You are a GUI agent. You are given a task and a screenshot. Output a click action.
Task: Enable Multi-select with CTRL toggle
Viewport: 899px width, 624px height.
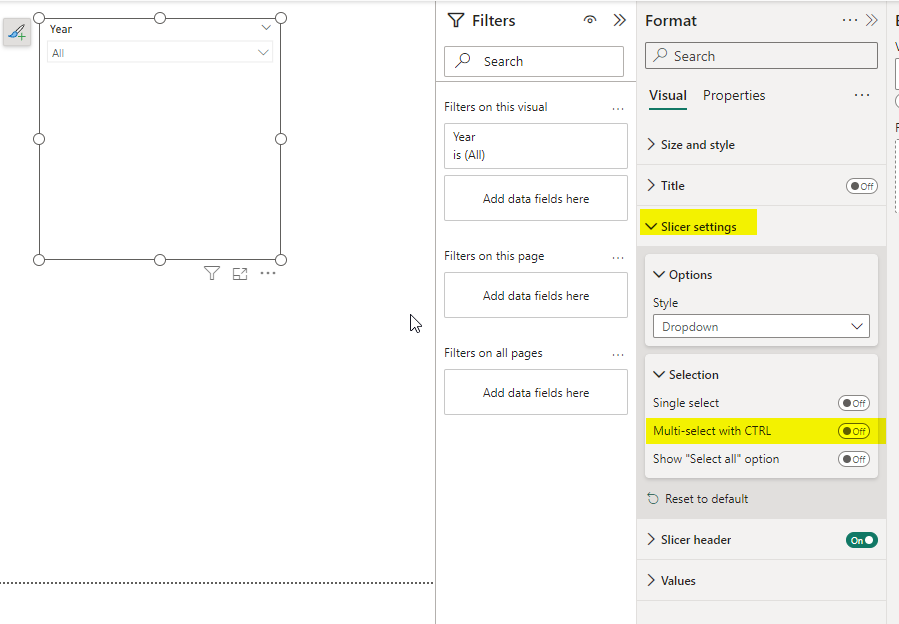854,431
